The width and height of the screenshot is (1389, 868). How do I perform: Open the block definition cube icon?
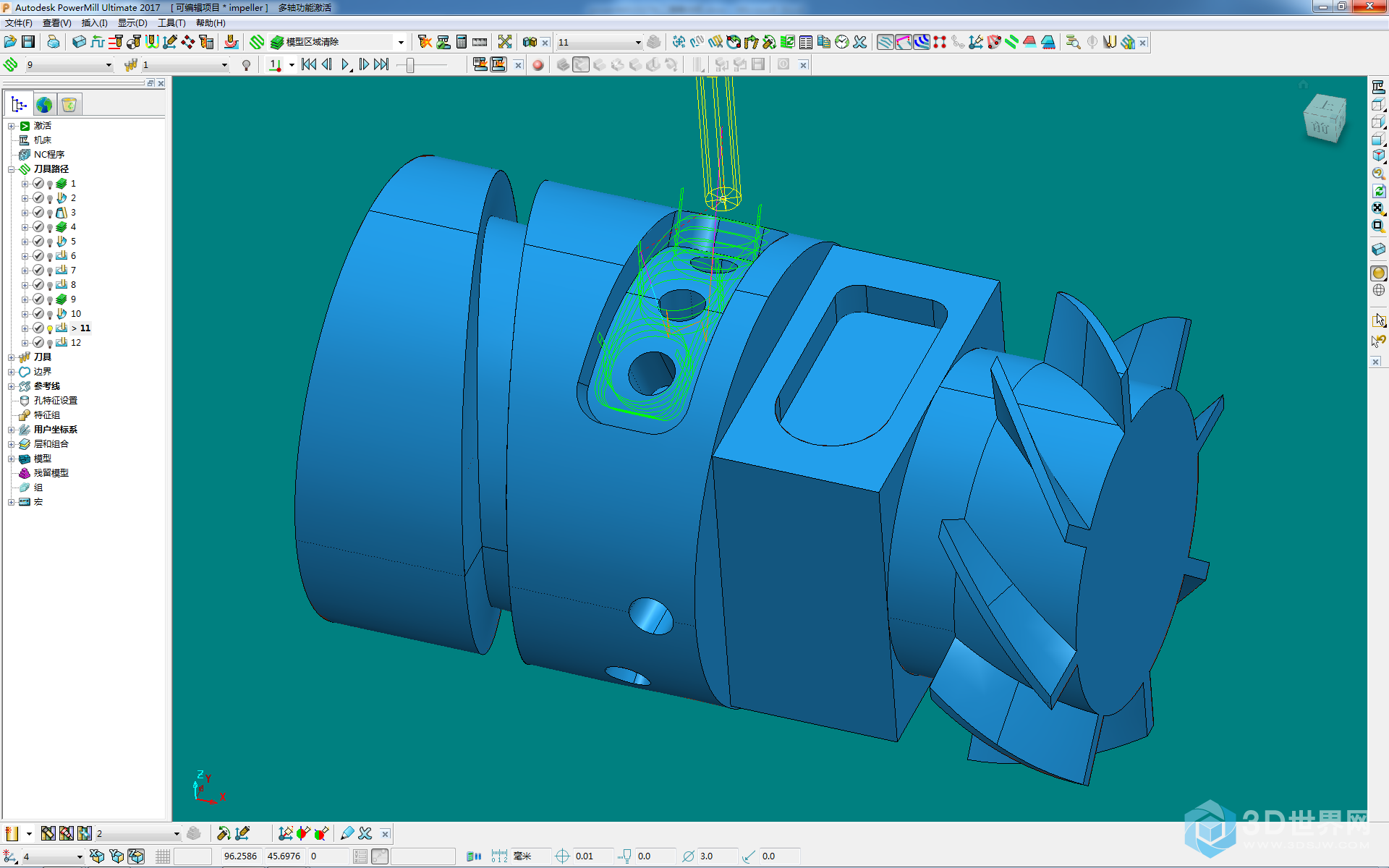point(79,42)
